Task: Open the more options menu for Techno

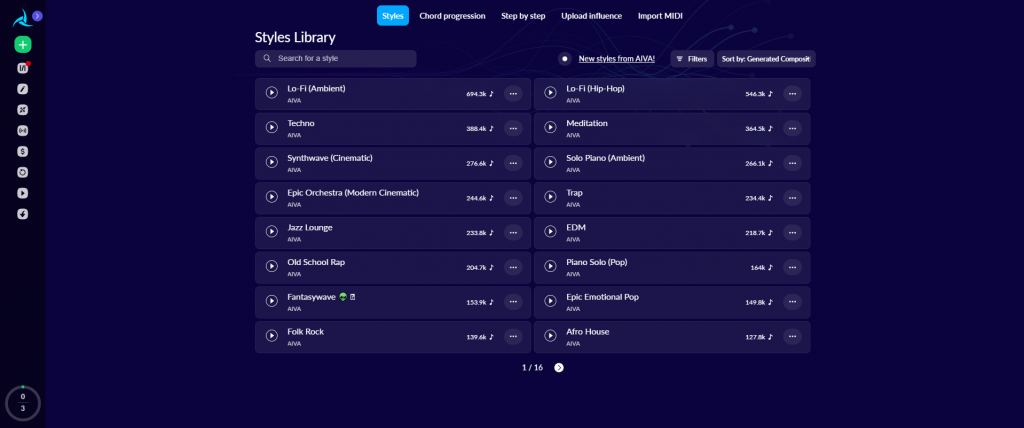Action: pos(513,128)
